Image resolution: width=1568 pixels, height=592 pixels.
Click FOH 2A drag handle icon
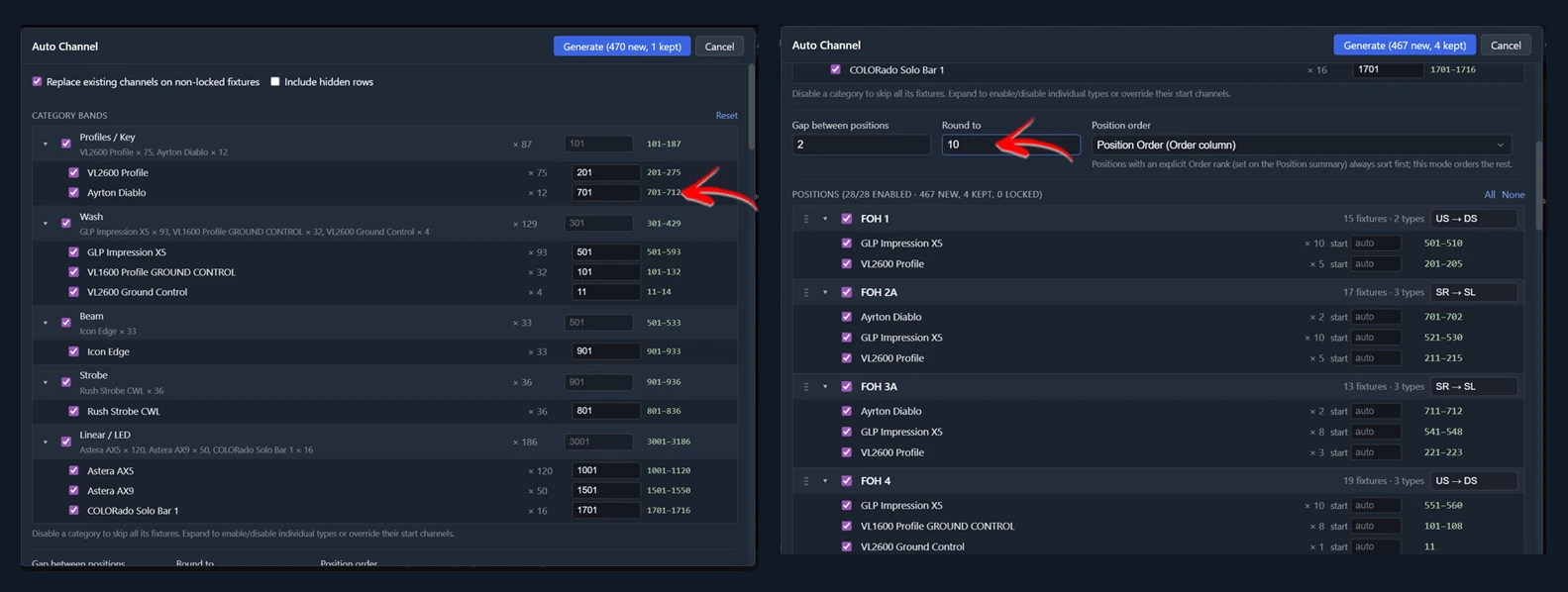tap(805, 292)
